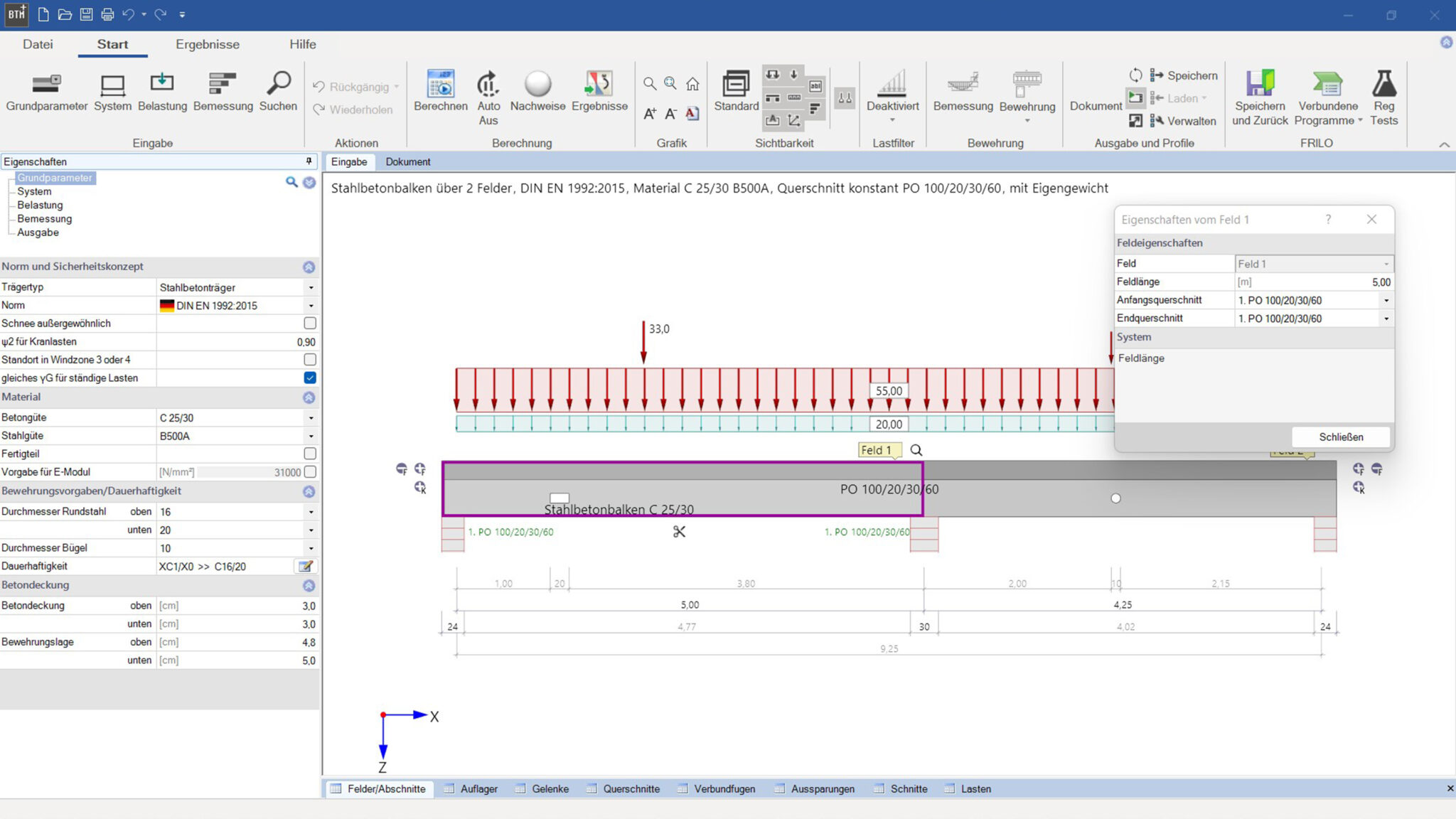Open Anfangsquerschnitt dropdown in Feld dialog
The height and width of the screenshot is (819, 1456).
pyautogui.click(x=1386, y=301)
